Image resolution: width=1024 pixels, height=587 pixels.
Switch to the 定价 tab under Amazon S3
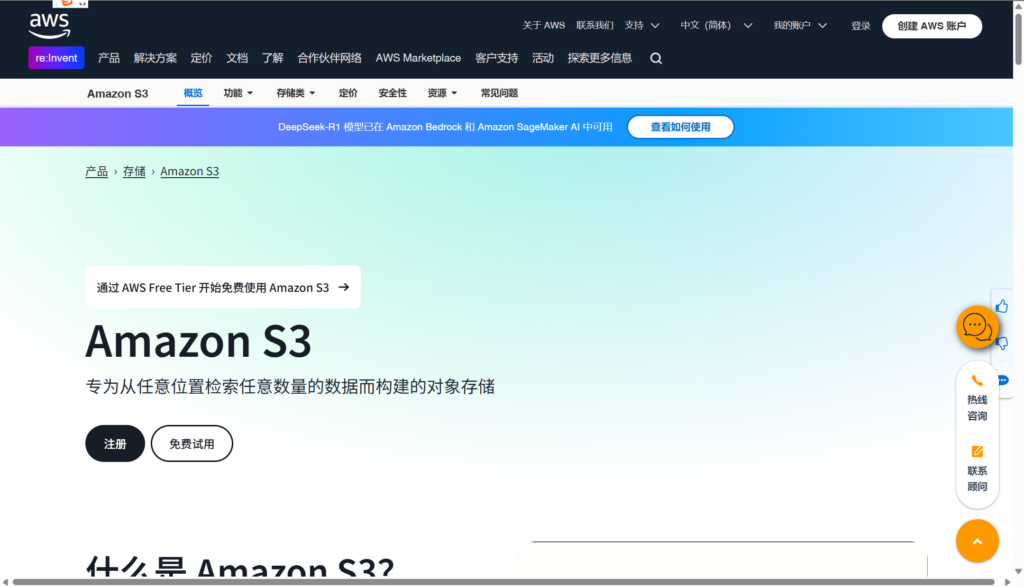(x=348, y=93)
